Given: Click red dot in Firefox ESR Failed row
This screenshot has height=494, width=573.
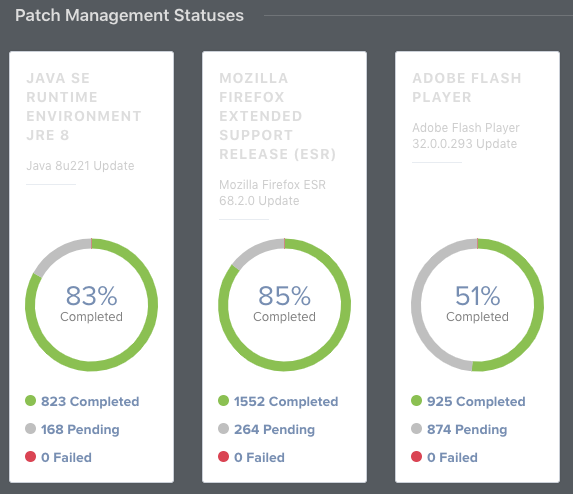Looking at the screenshot, I should (x=224, y=456).
